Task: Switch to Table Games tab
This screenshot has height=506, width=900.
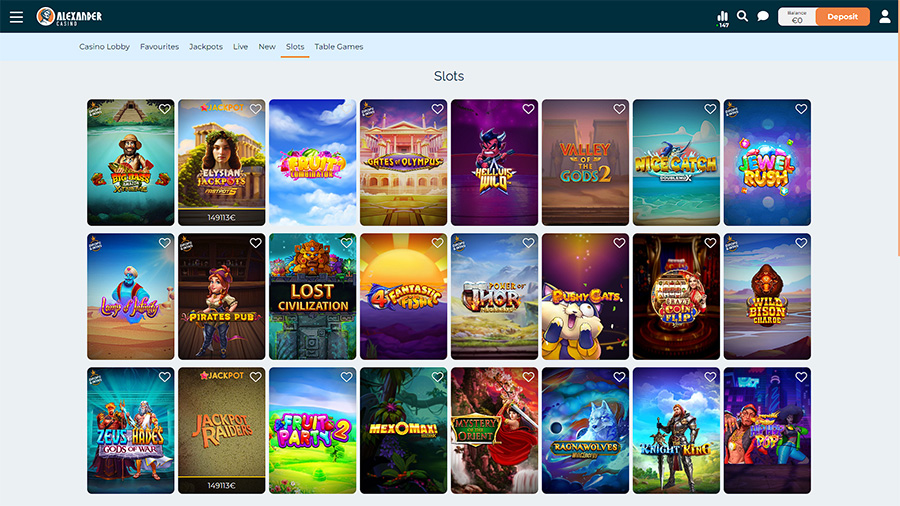Action: tap(339, 46)
